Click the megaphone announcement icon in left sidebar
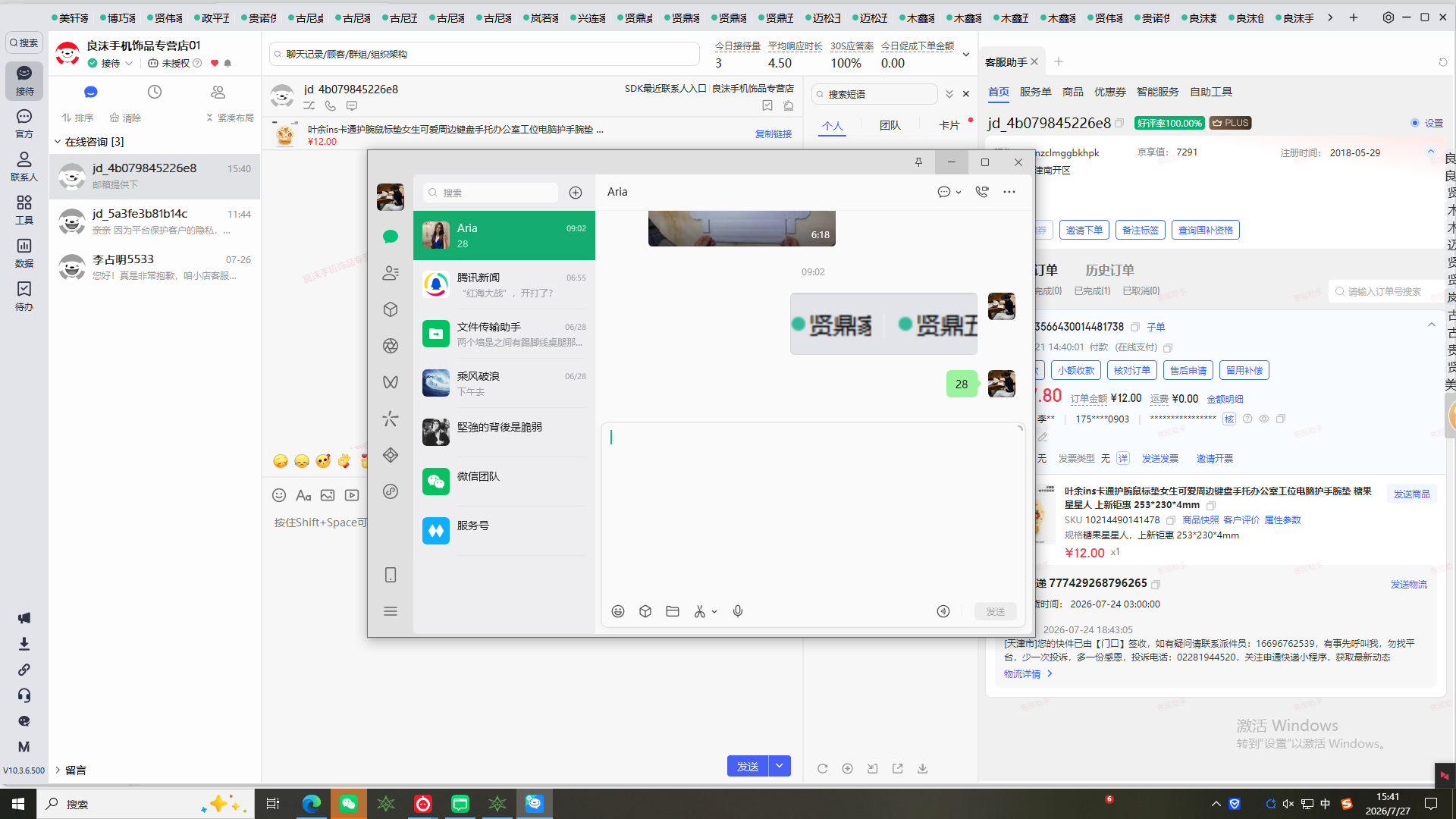The height and width of the screenshot is (819, 1456). pyautogui.click(x=24, y=618)
